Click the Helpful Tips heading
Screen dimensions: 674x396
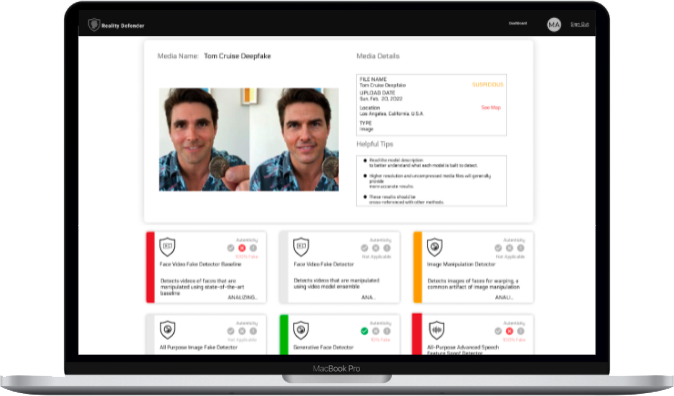[x=375, y=144]
